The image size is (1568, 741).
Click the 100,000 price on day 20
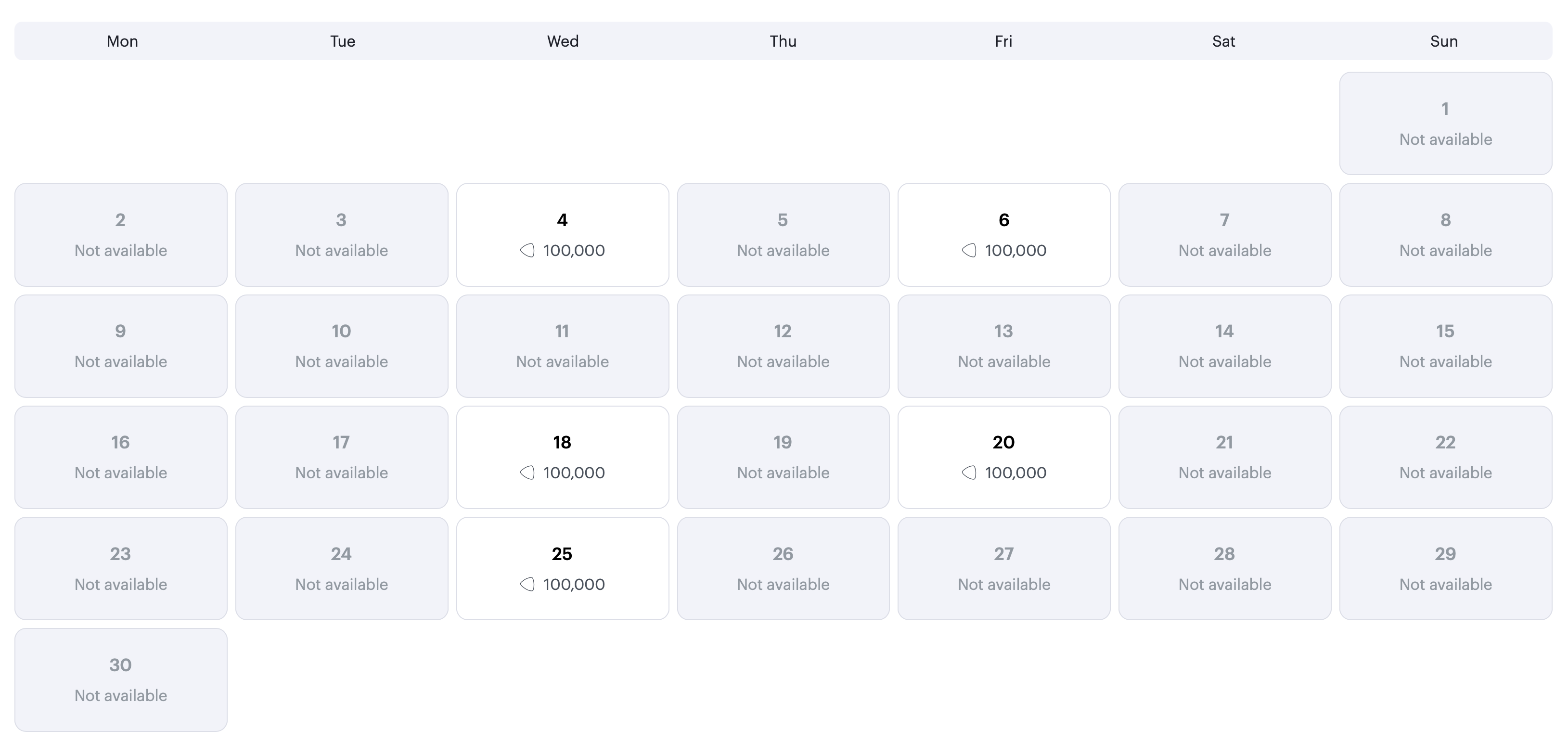tap(1015, 473)
